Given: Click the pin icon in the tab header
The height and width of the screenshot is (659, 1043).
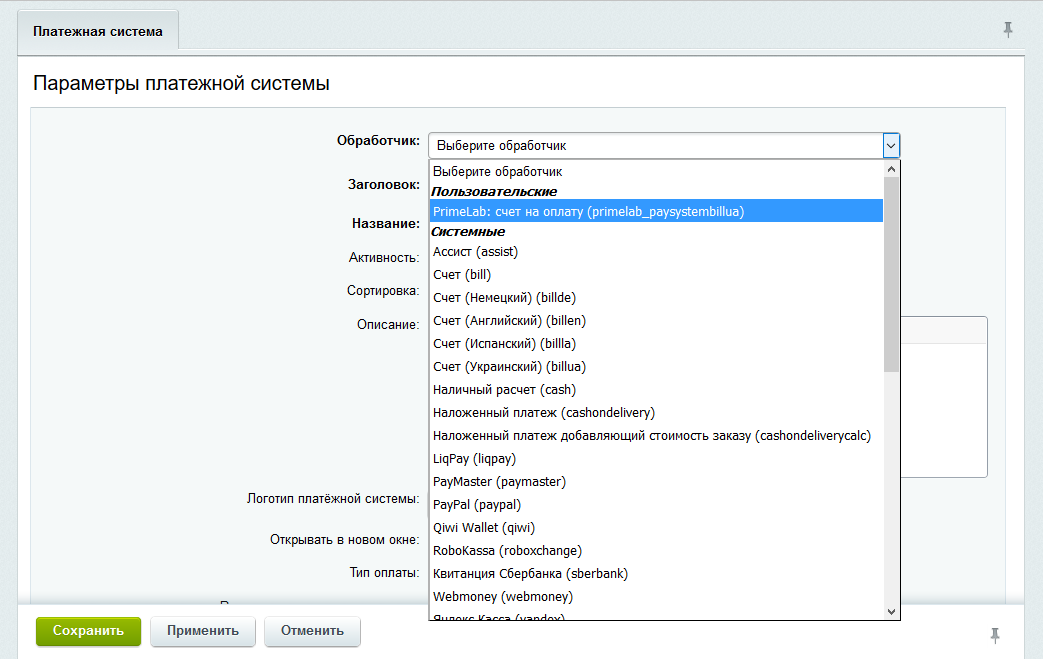Looking at the screenshot, I should point(1008,30).
